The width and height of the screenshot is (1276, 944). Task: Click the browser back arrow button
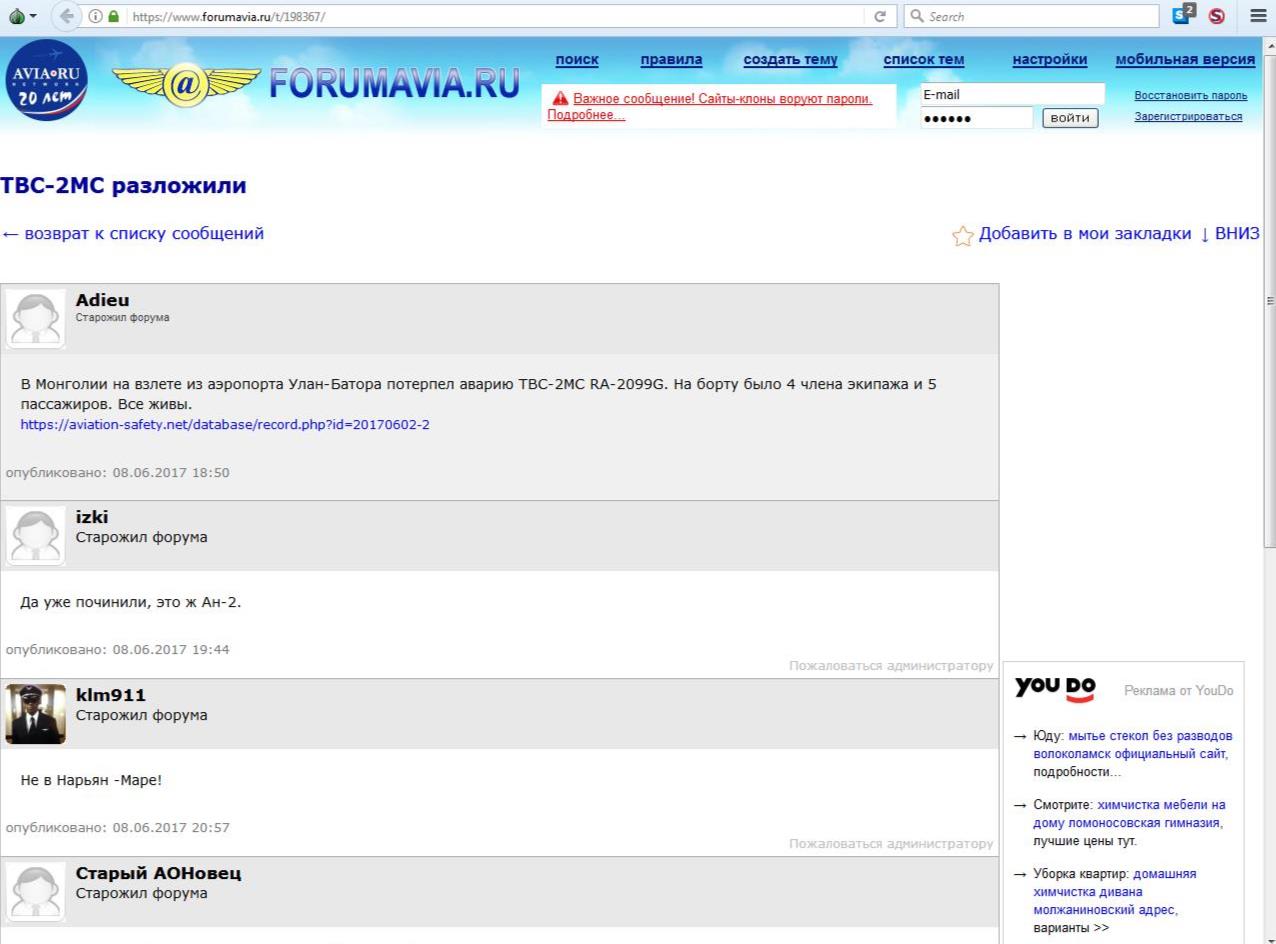(67, 16)
